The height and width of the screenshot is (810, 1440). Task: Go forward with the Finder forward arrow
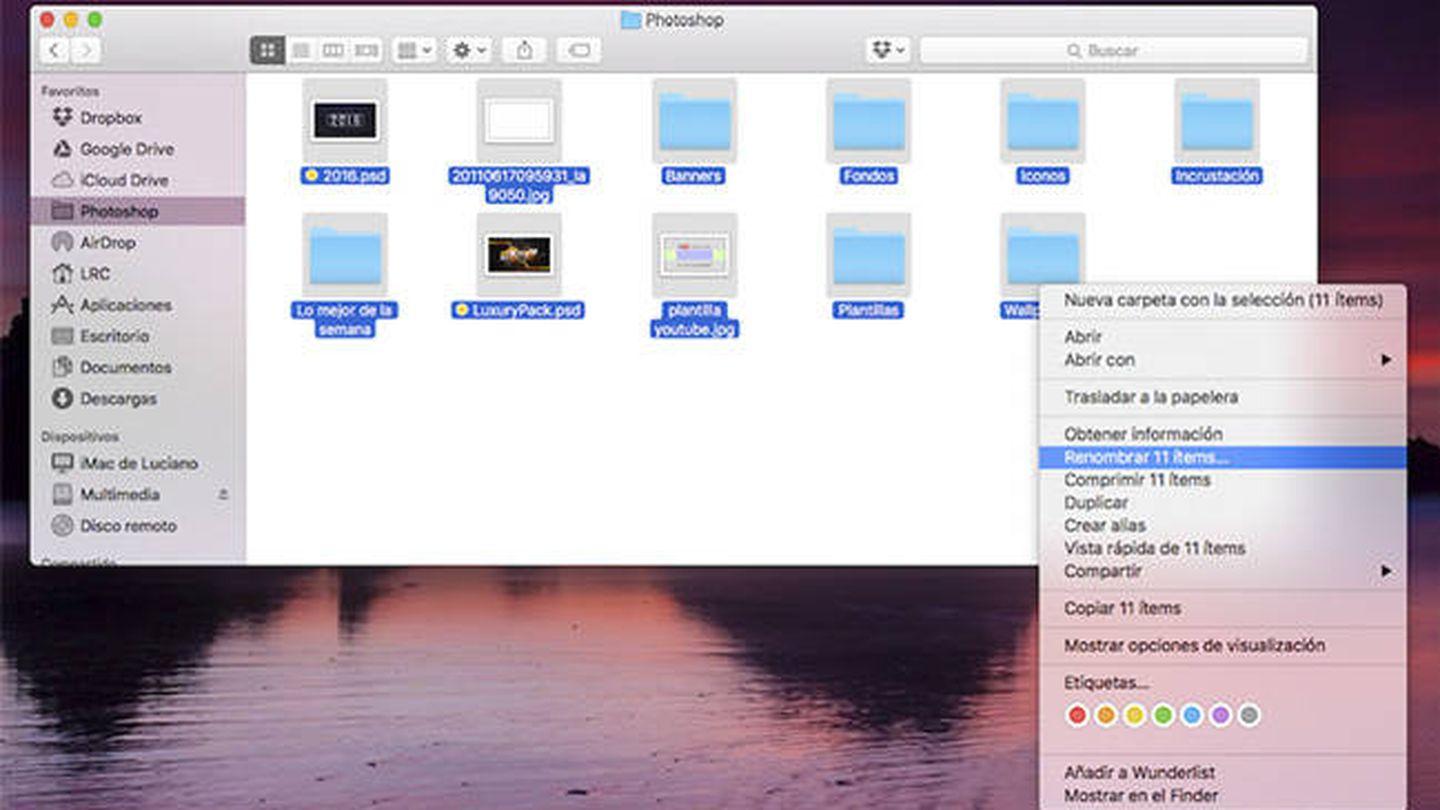click(x=86, y=50)
